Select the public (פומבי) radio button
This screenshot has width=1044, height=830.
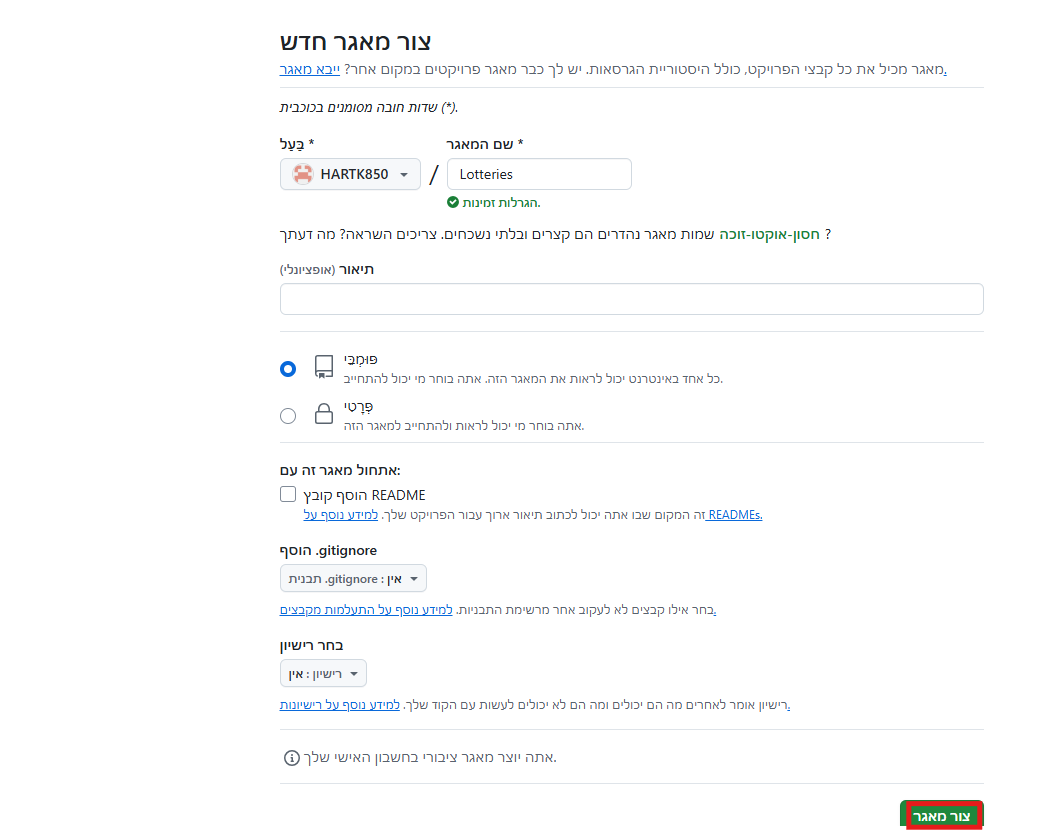click(288, 369)
